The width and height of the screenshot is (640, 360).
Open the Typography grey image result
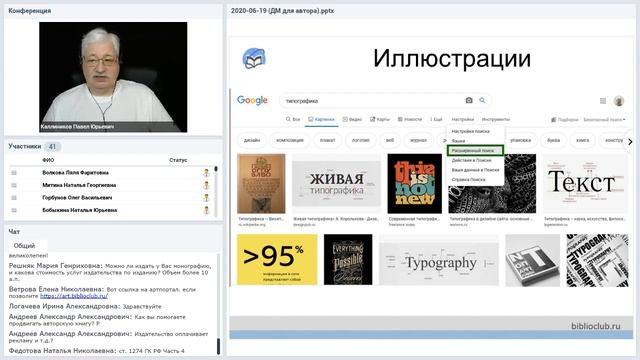(x=439, y=260)
